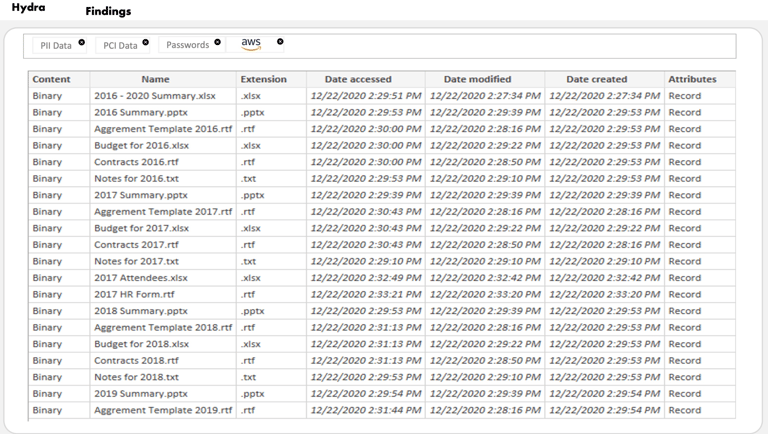768x434 pixels.
Task: Sort by Extension column header
Action: pos(271,79)
